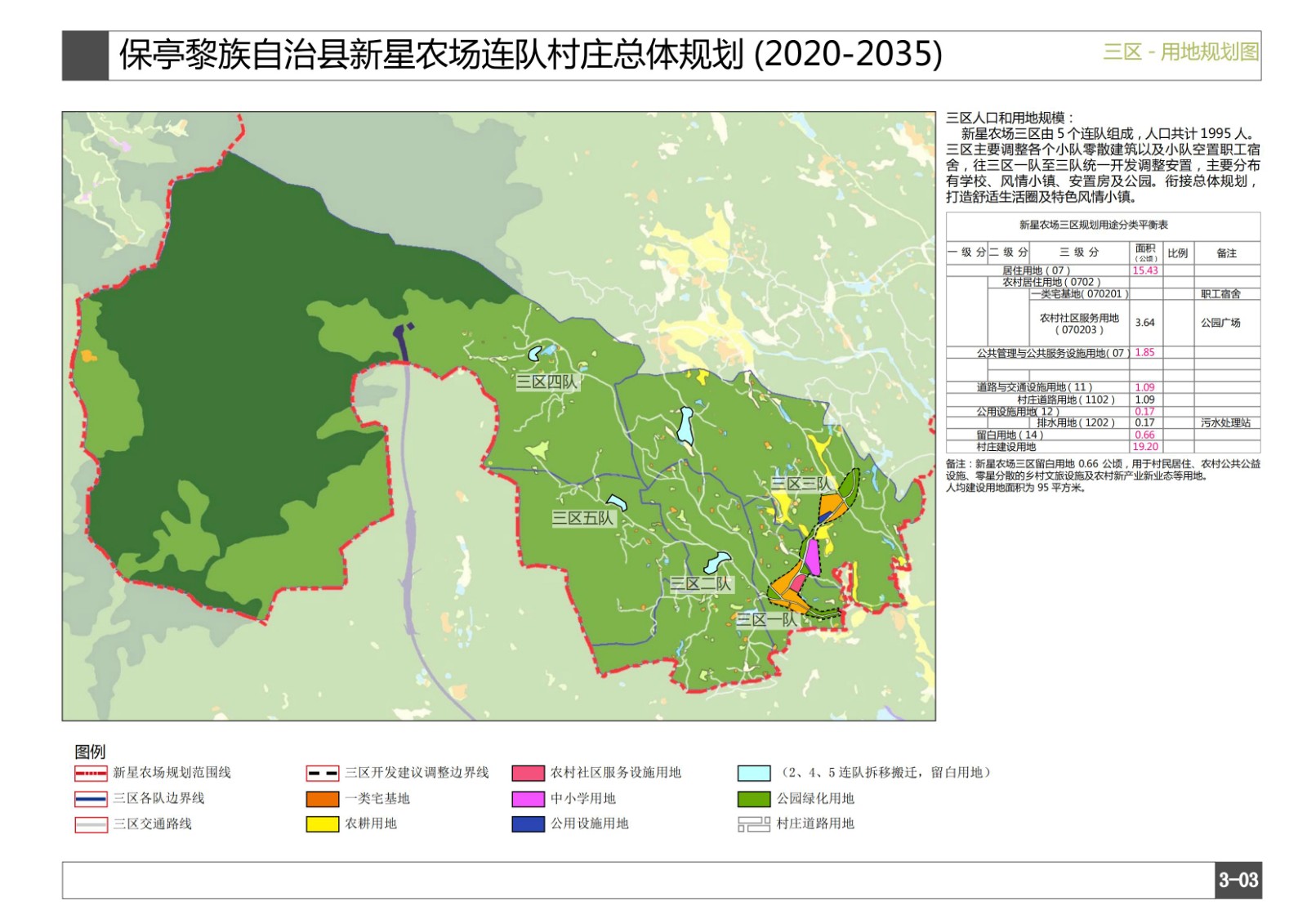Click the 三区五队 label on the map
1307x924 pixels.
coord(582,518)
